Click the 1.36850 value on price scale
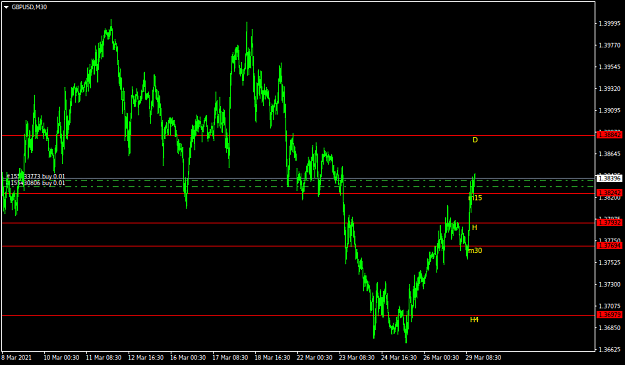 609,328
